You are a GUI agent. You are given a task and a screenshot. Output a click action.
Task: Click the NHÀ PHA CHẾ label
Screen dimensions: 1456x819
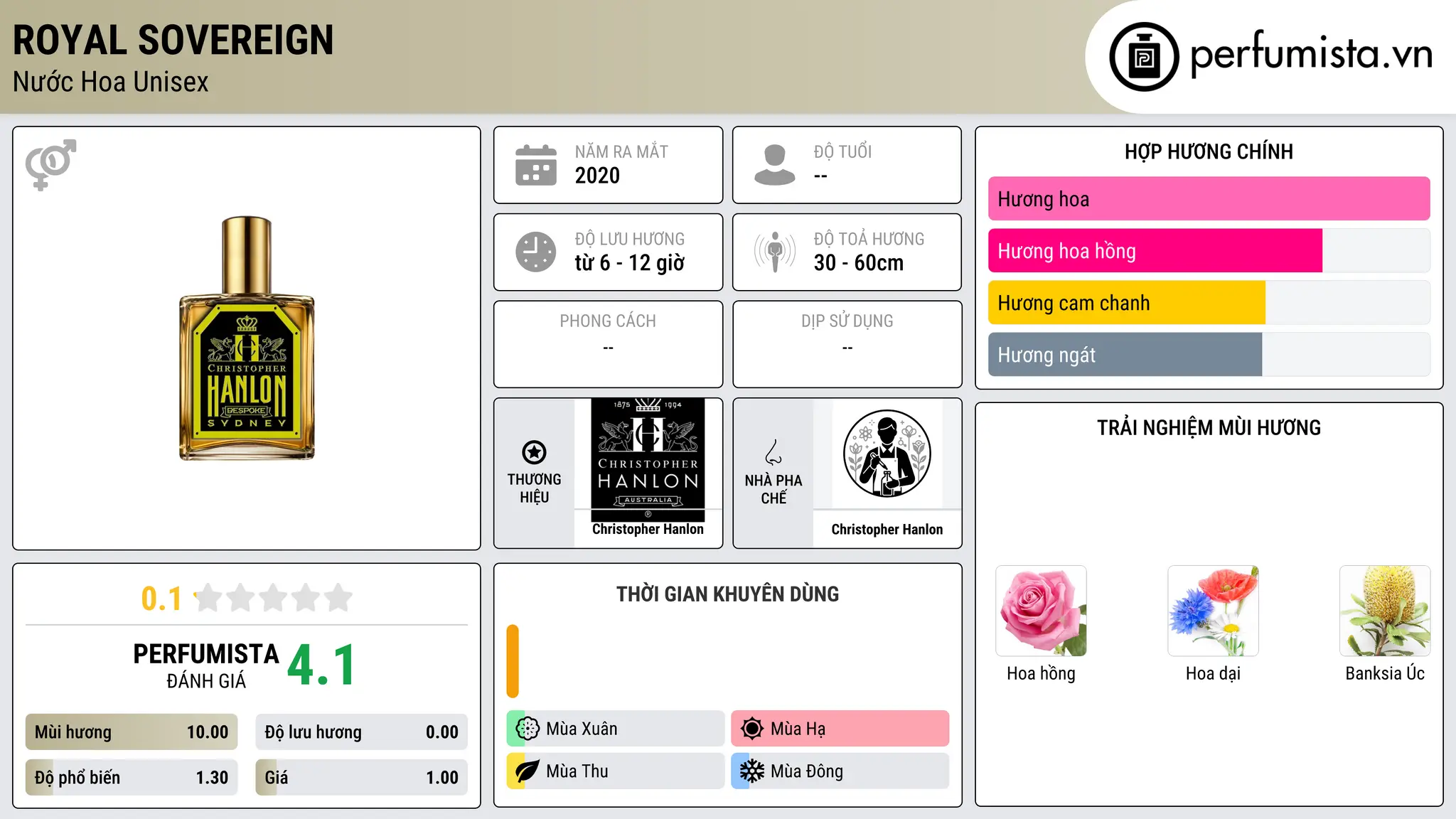pyautogui.click(x=773, y=489)
